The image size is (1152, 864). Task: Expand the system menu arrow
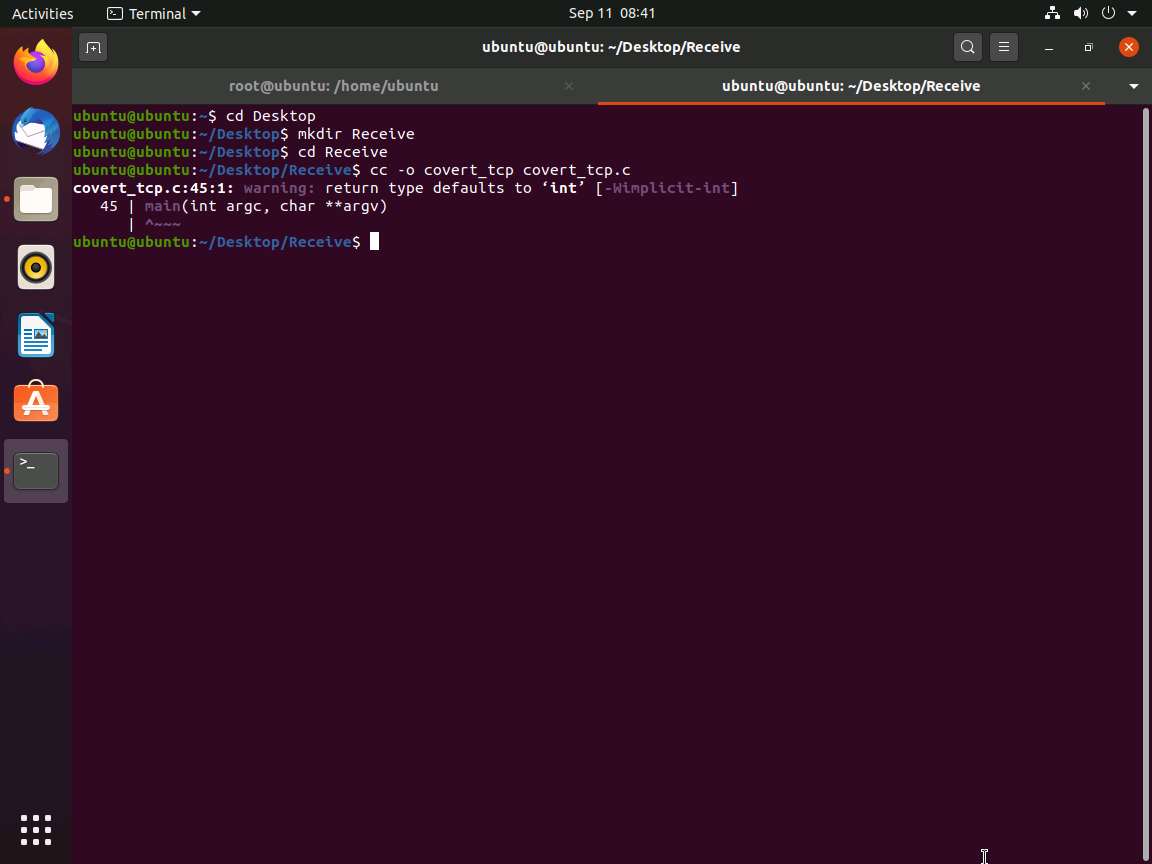coord(1131,13)
